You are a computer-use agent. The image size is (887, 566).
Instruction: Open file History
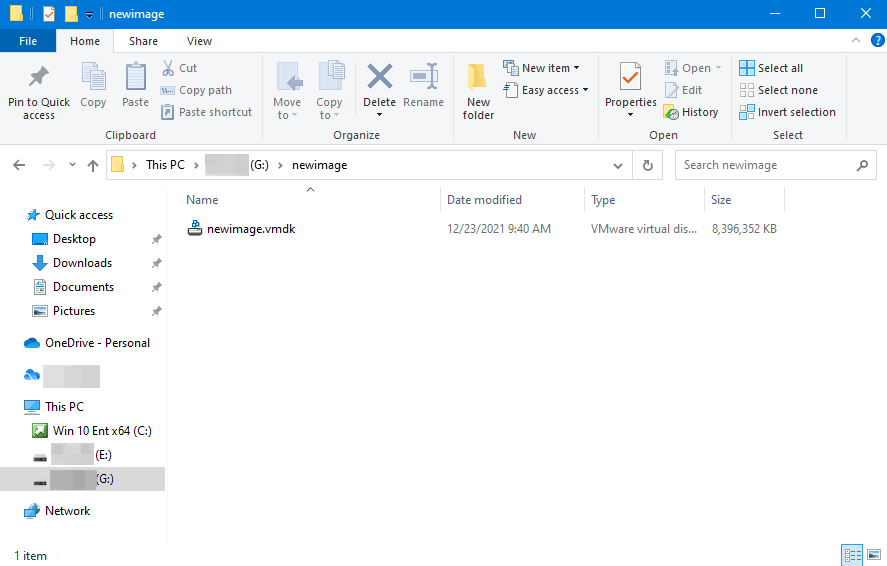[691, 112]
